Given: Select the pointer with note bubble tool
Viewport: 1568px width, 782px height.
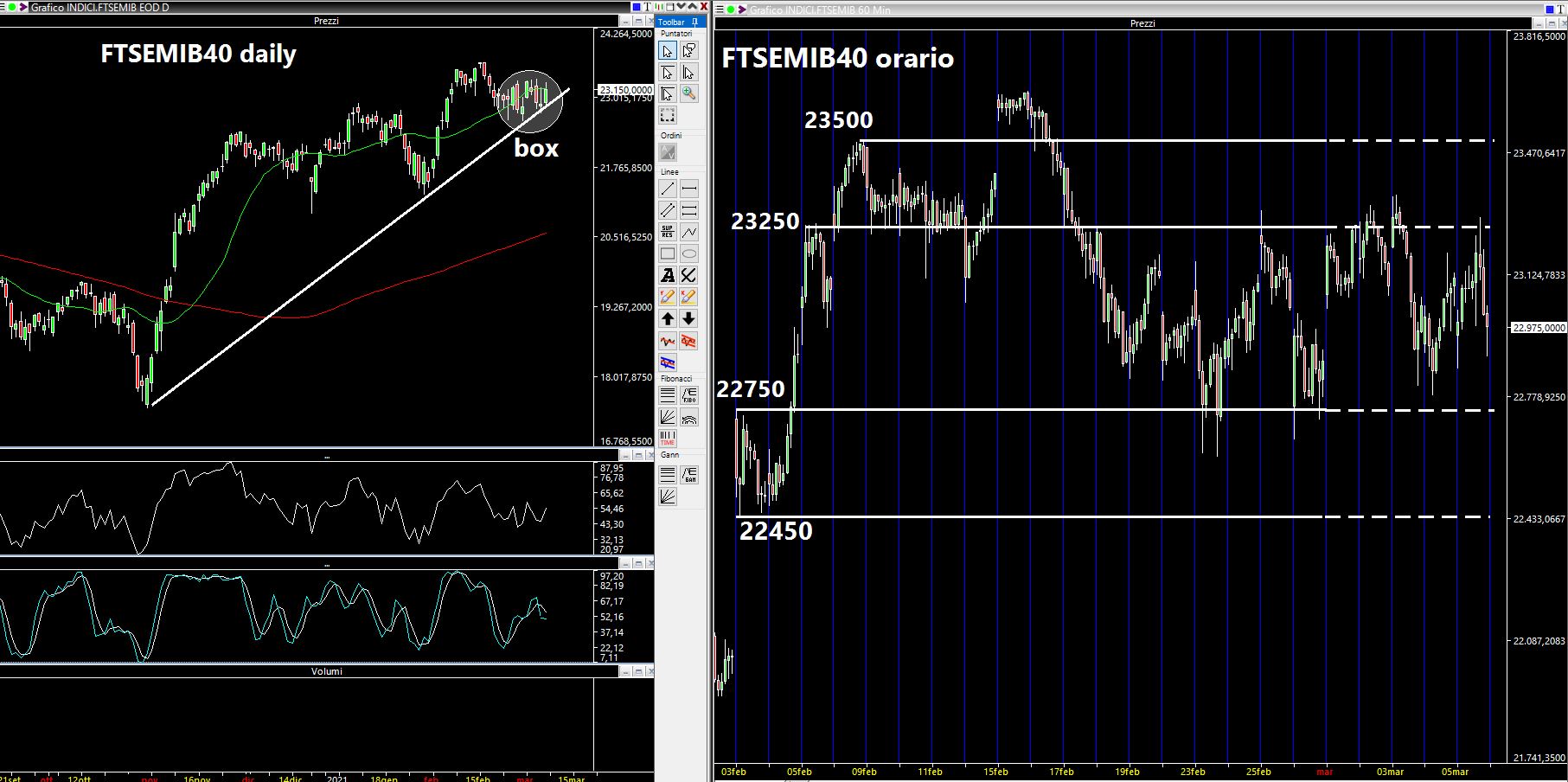Looking at the screenshot, I should 688,51.
